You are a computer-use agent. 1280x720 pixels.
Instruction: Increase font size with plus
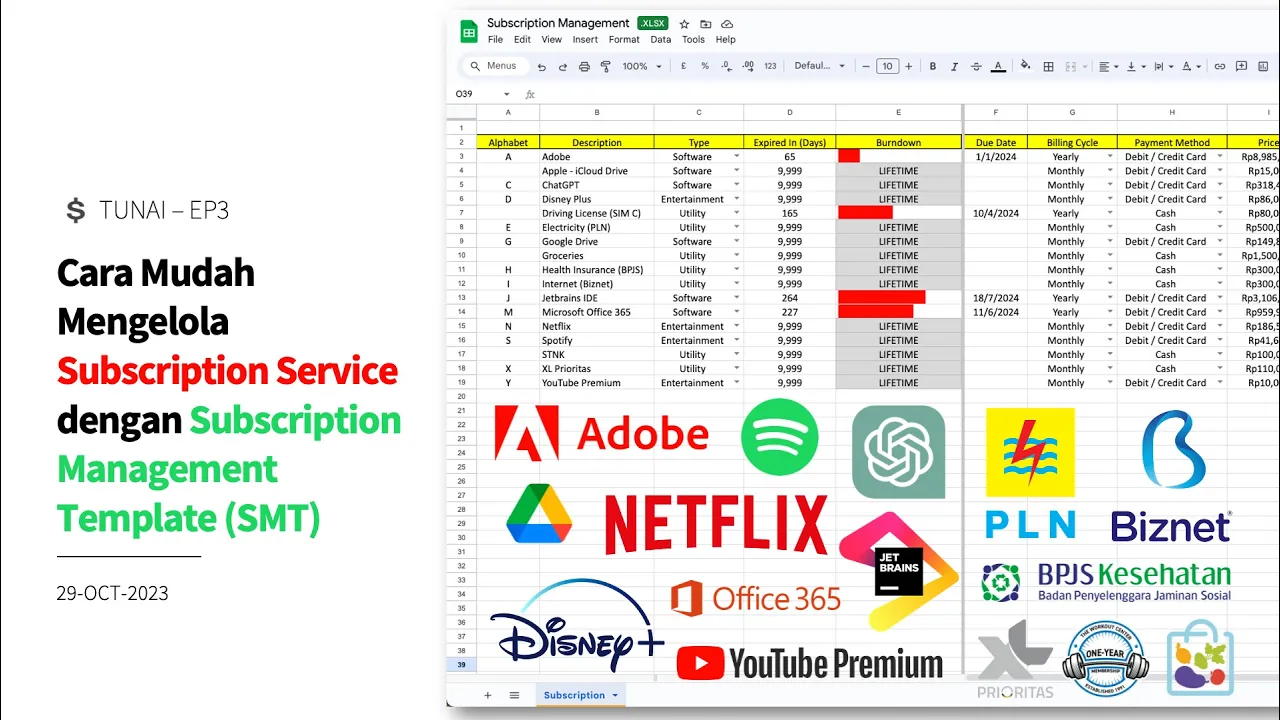(908, 66)
